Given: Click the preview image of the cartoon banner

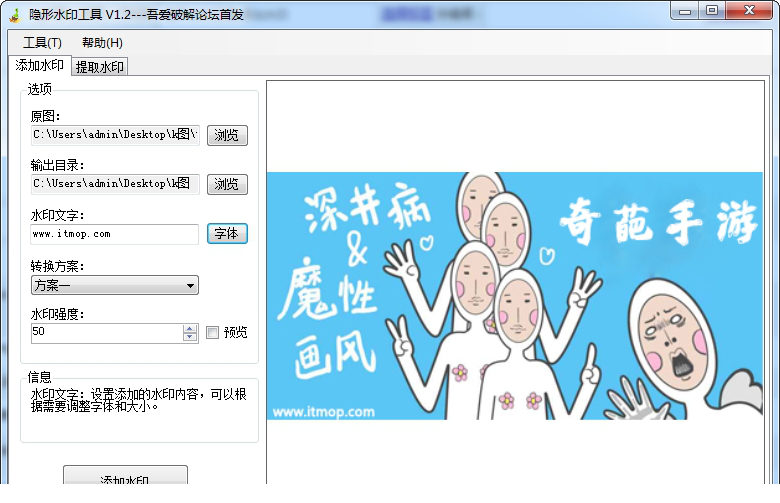Looking at the screenshot, I should click(x=514, y=296).
